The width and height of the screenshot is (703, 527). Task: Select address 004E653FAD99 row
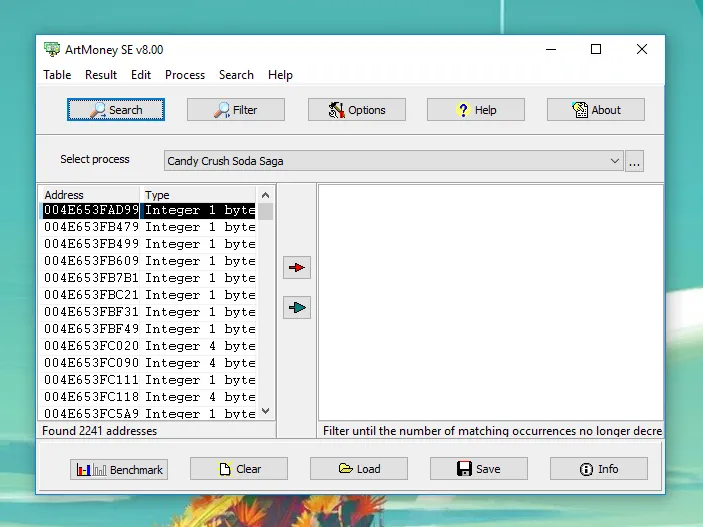[149, 210]
